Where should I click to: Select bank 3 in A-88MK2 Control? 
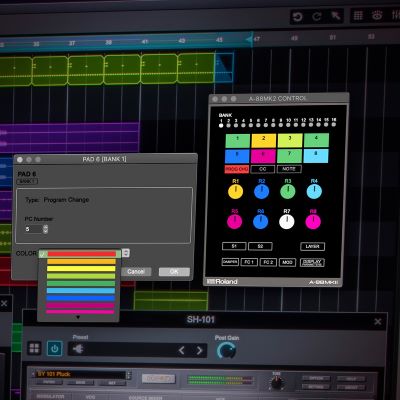pyautogui.click(x=236, y=125)
